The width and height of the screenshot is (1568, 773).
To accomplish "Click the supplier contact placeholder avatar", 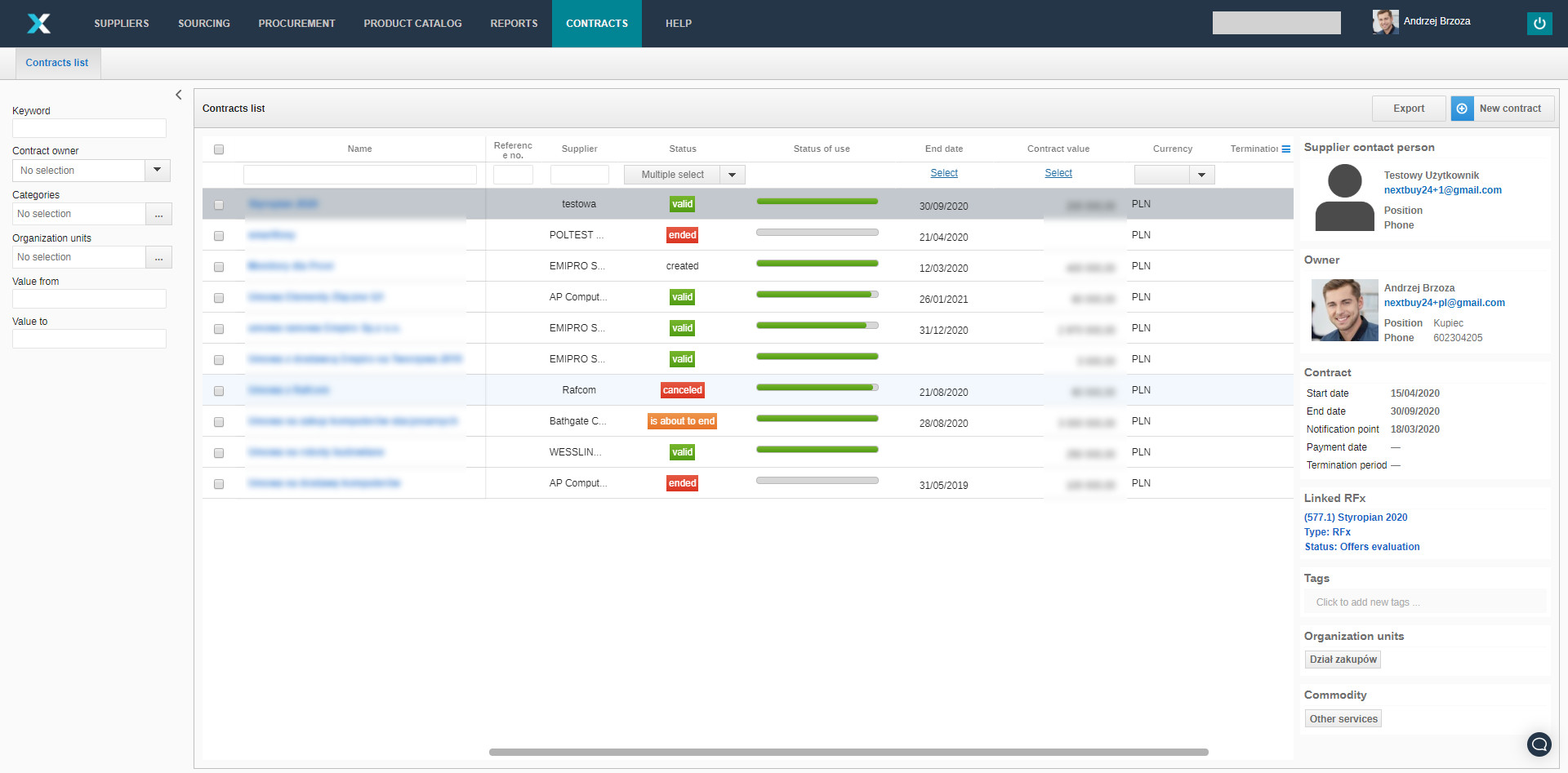I will (1344, 198).
